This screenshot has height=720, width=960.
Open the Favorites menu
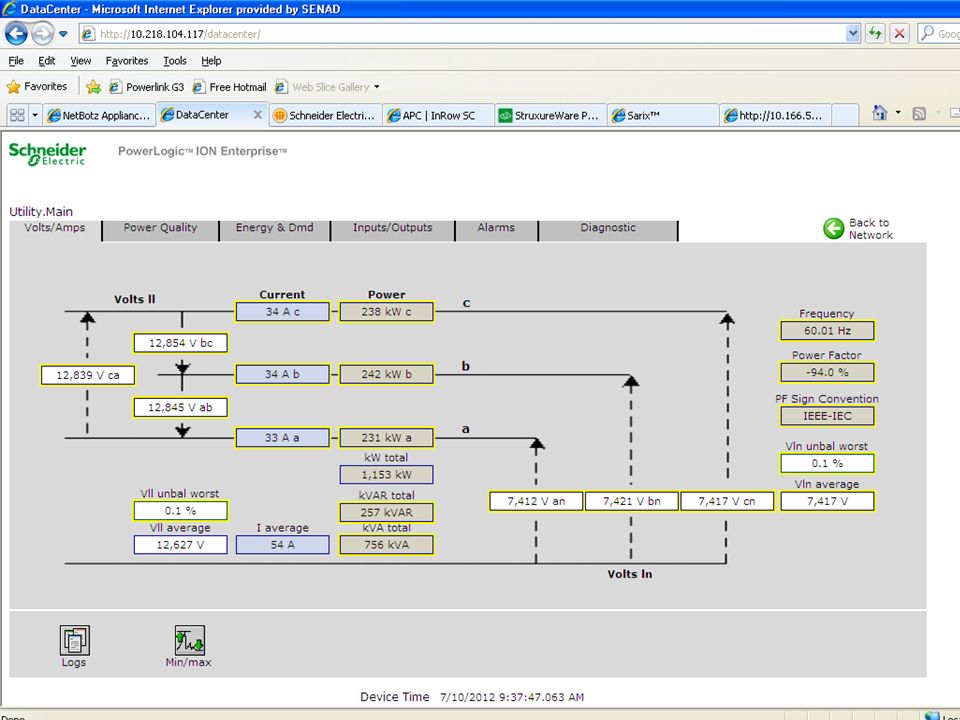point(127,61)
